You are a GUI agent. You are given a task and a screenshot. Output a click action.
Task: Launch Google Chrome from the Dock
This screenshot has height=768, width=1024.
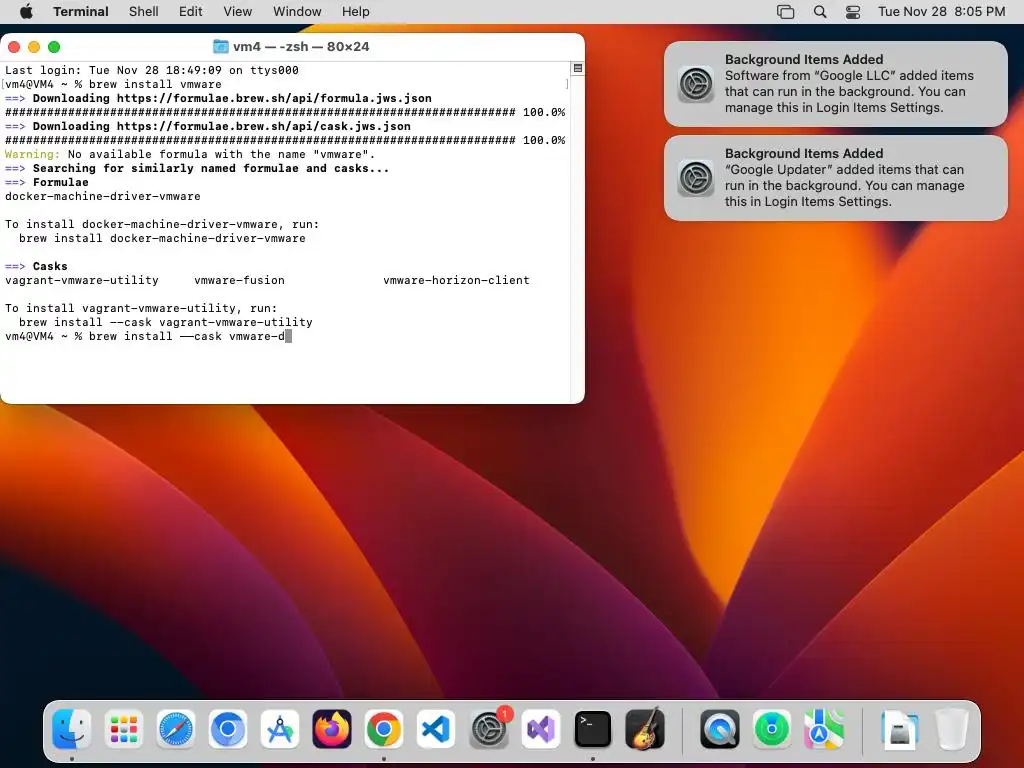pos(384,729)
